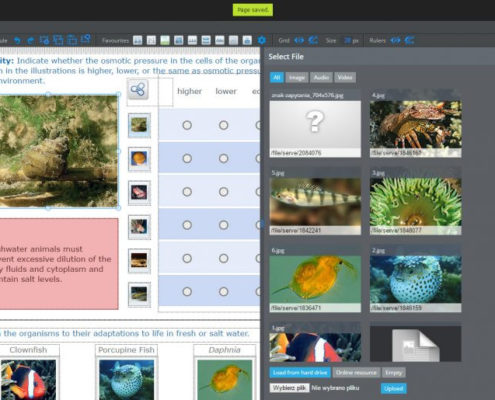This screenshot has height=400, width=495.
Task: Choose 'higher' for the pink frog row
Action: pyautogui.click(x=187, y=192)
